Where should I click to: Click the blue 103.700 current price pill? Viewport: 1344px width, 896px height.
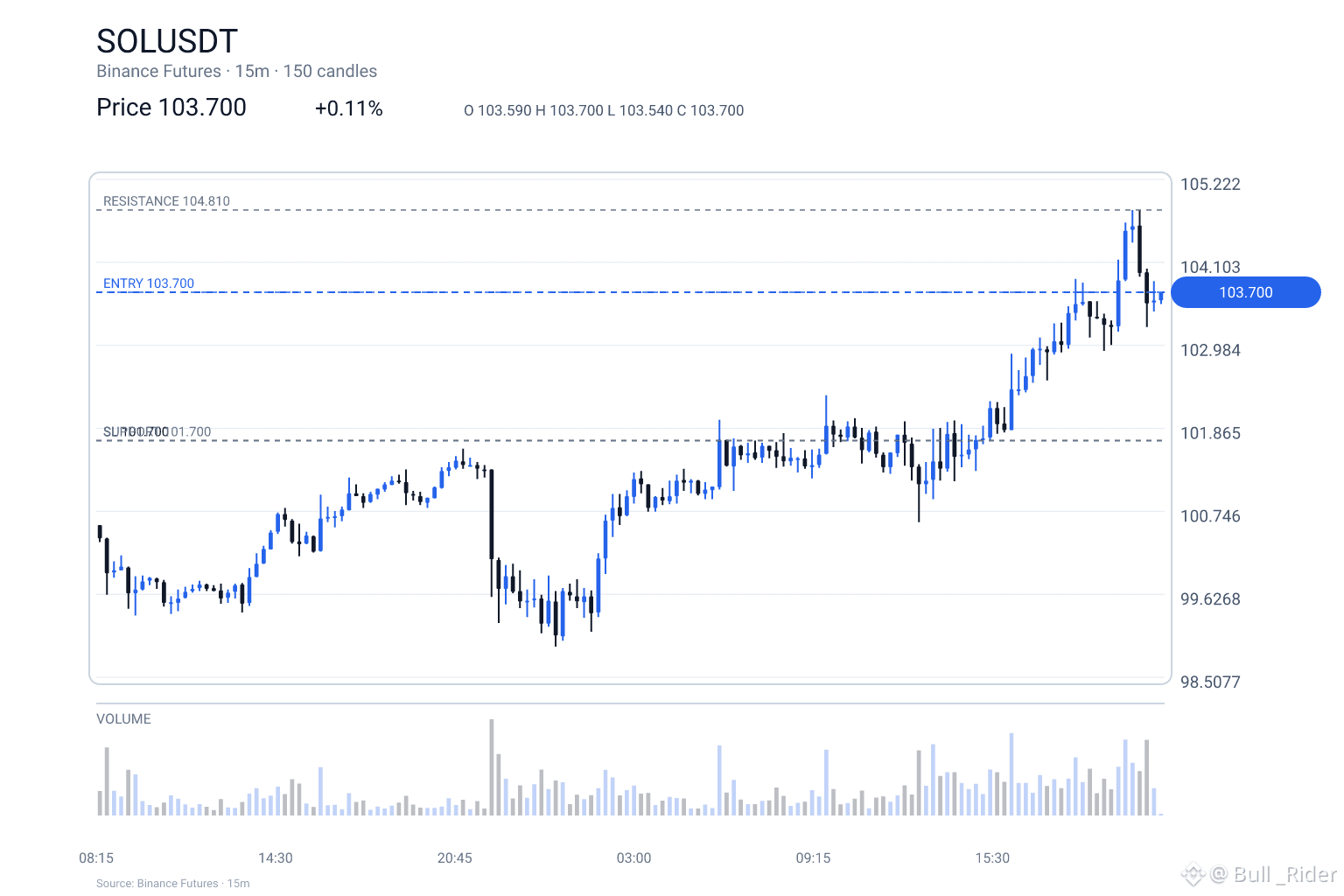tap(1245, 292)
